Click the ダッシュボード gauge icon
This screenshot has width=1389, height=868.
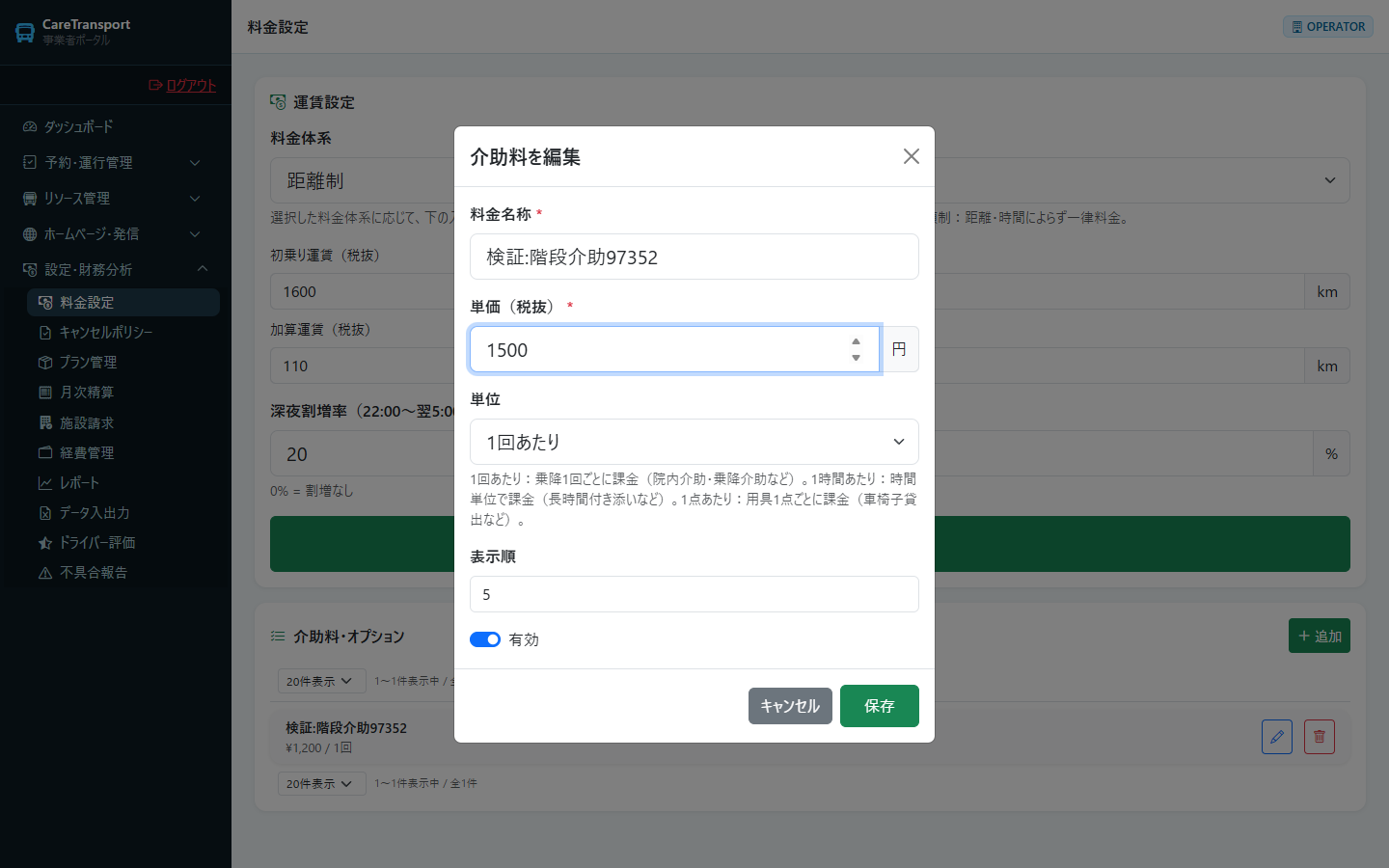tap(30, 126)
